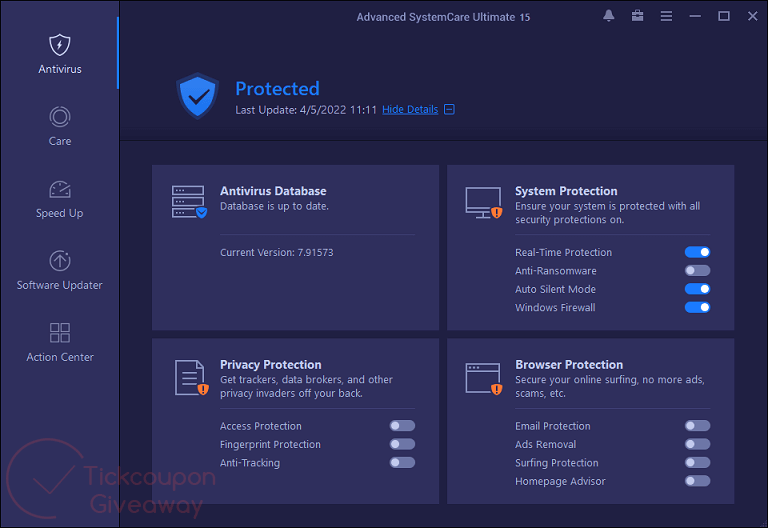This screenshot has width=768, height=528.
Task: Open the notifications bell icon
Action: (x=609, y=16)
